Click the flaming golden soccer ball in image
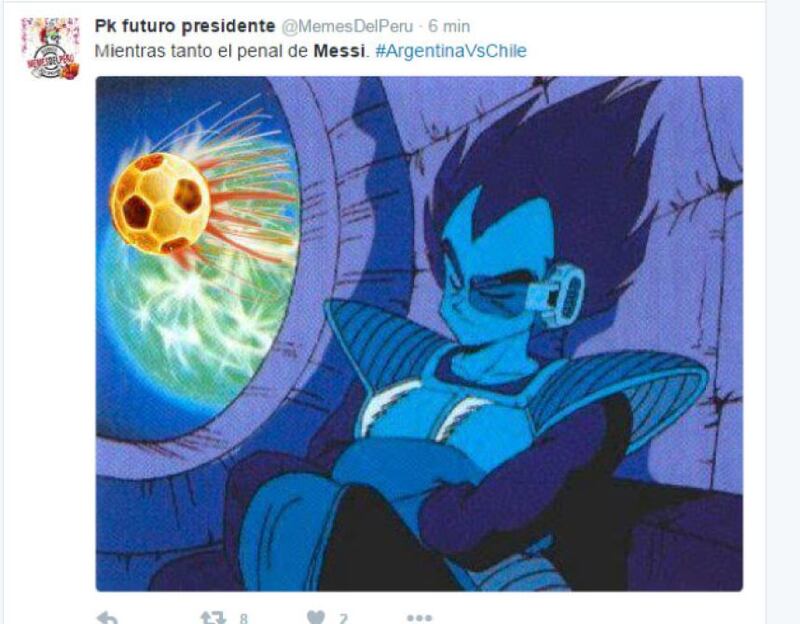The image size is (800, 624). point(161,203)
